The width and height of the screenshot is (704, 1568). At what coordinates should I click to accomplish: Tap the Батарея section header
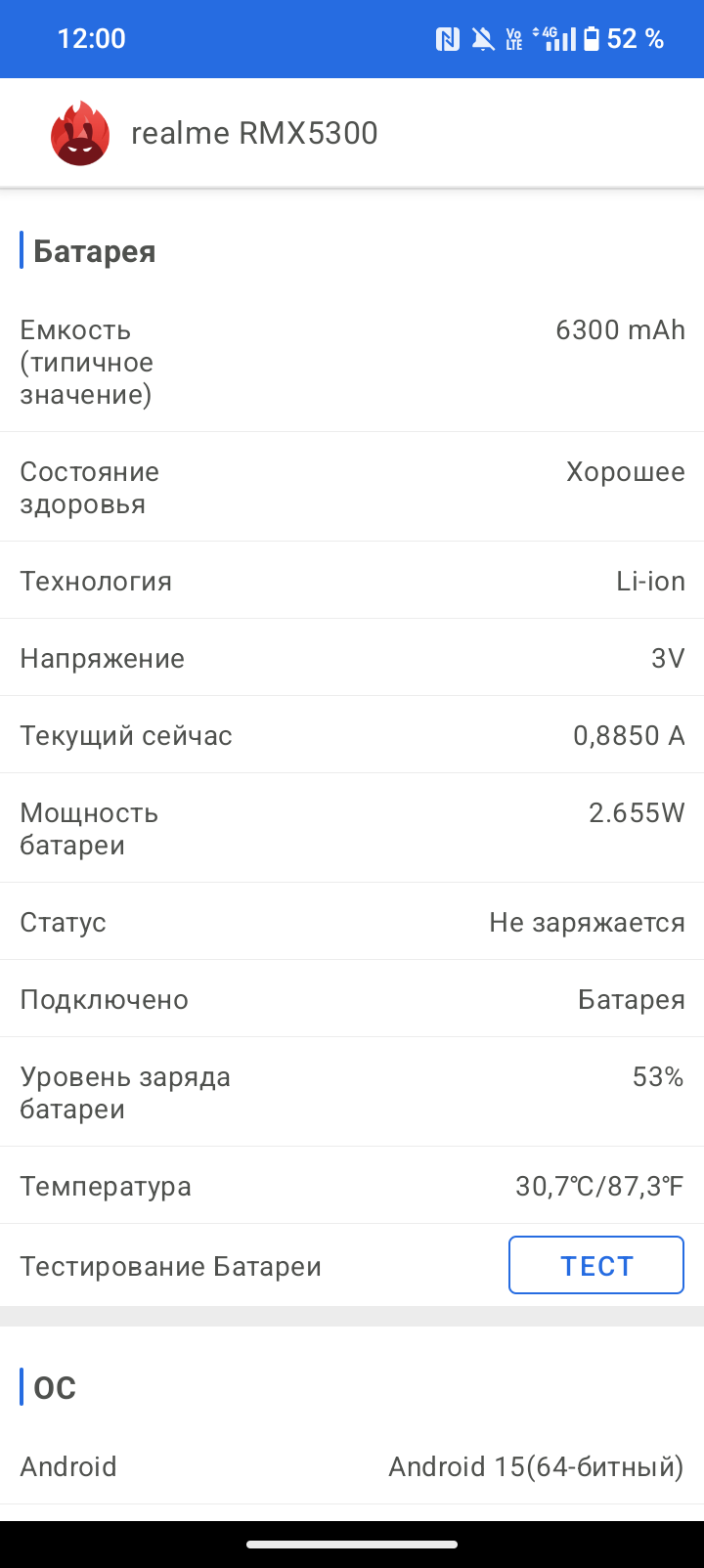pyautogui.click(x=95, y=251)
